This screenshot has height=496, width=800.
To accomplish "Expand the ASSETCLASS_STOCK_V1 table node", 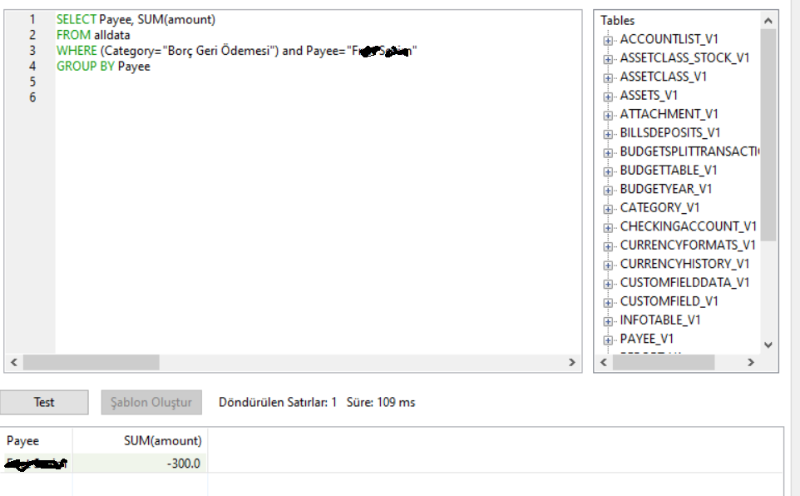I will tap(608, 59).
